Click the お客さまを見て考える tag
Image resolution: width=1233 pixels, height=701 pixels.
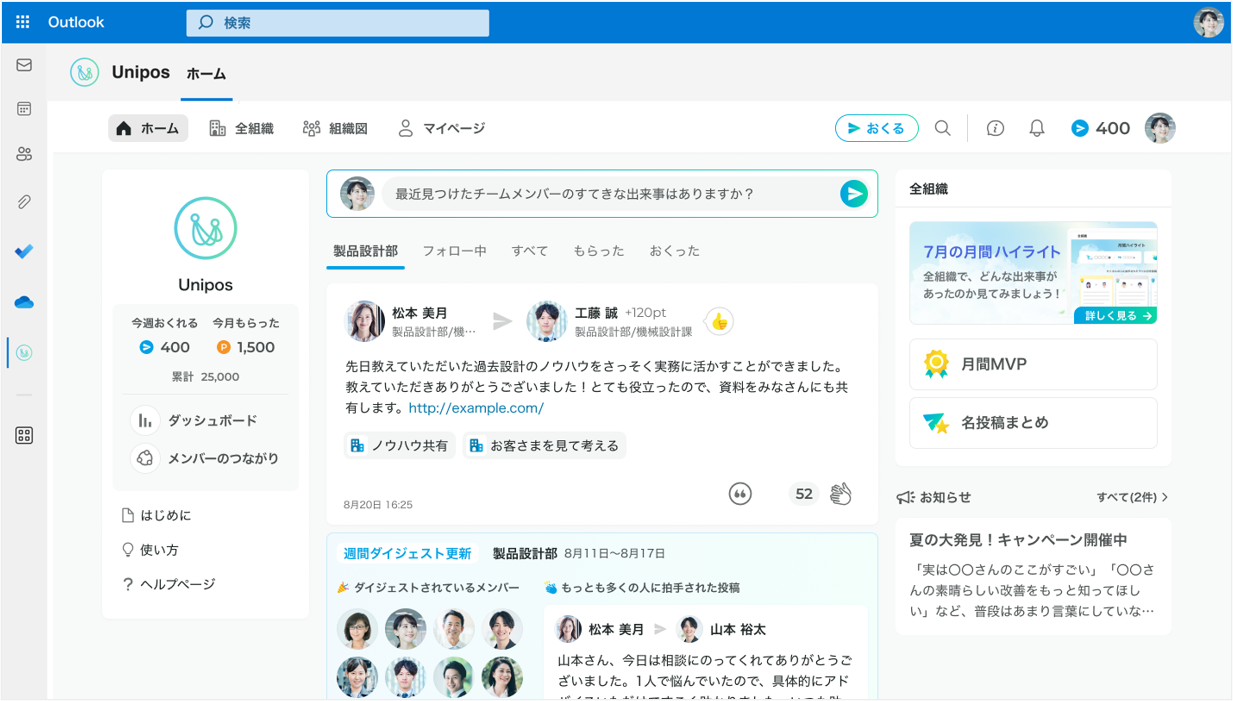[x=544, y=446]
